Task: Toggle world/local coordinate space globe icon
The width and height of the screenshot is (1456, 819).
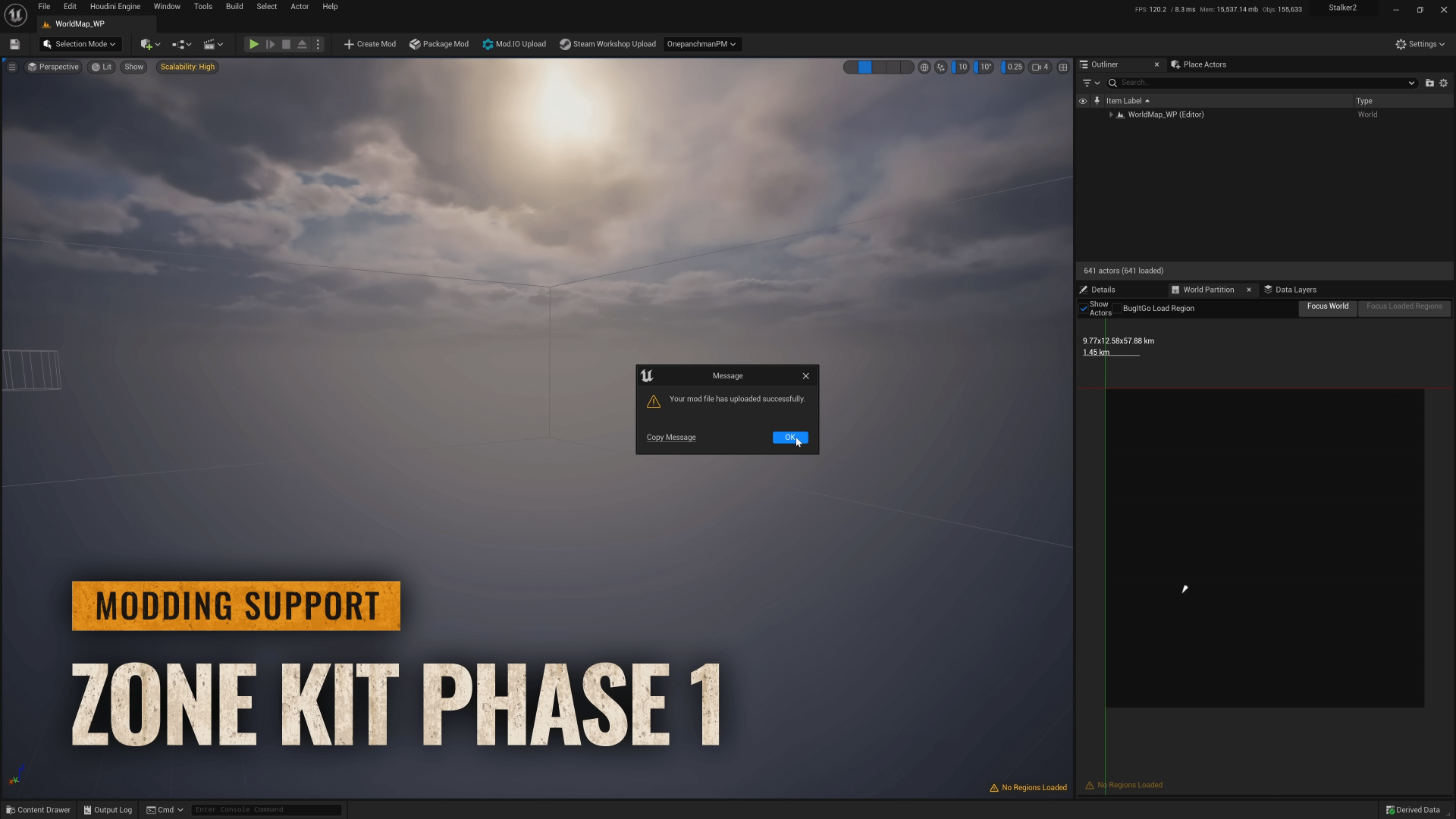Action: coord(924,67)
